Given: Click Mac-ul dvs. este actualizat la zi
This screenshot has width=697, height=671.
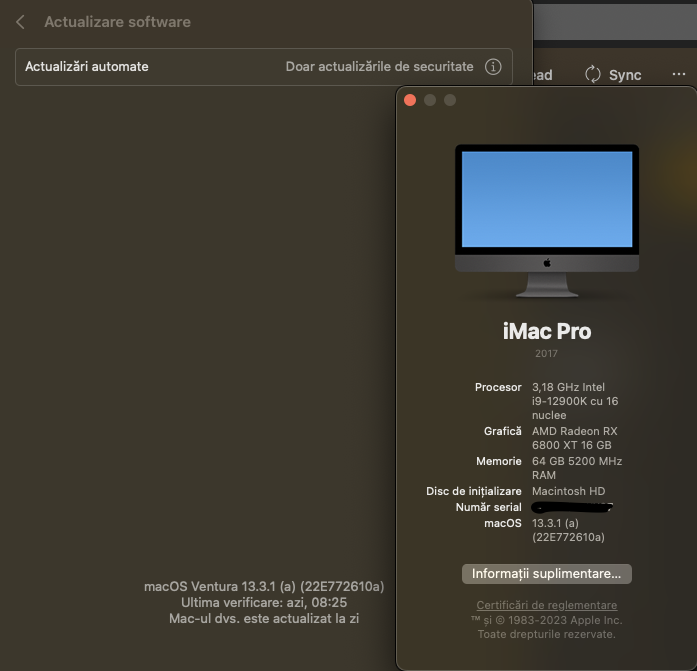Looking at the screenshot, I should (x=264, y=619).
